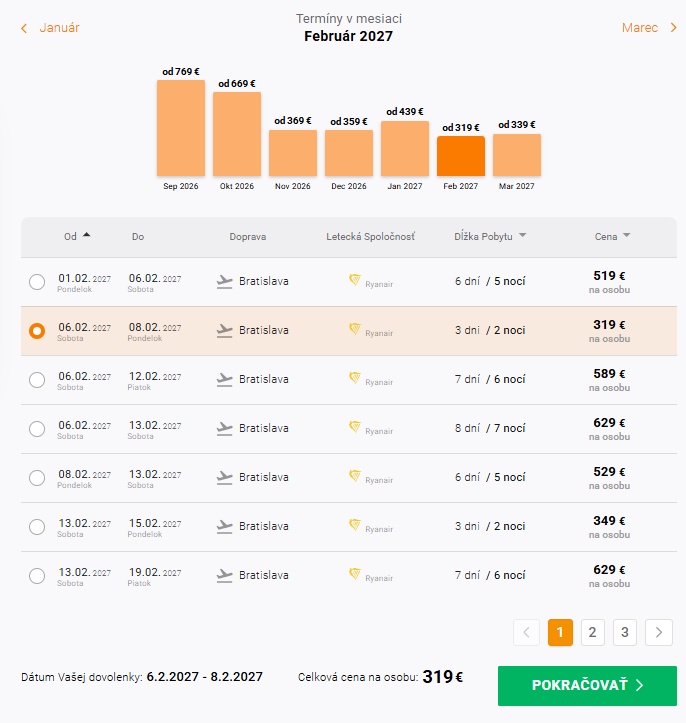Click the plane icon in the 13.02.–19.02. row
This screenshot has height=723, width=686.
[225, 576]
